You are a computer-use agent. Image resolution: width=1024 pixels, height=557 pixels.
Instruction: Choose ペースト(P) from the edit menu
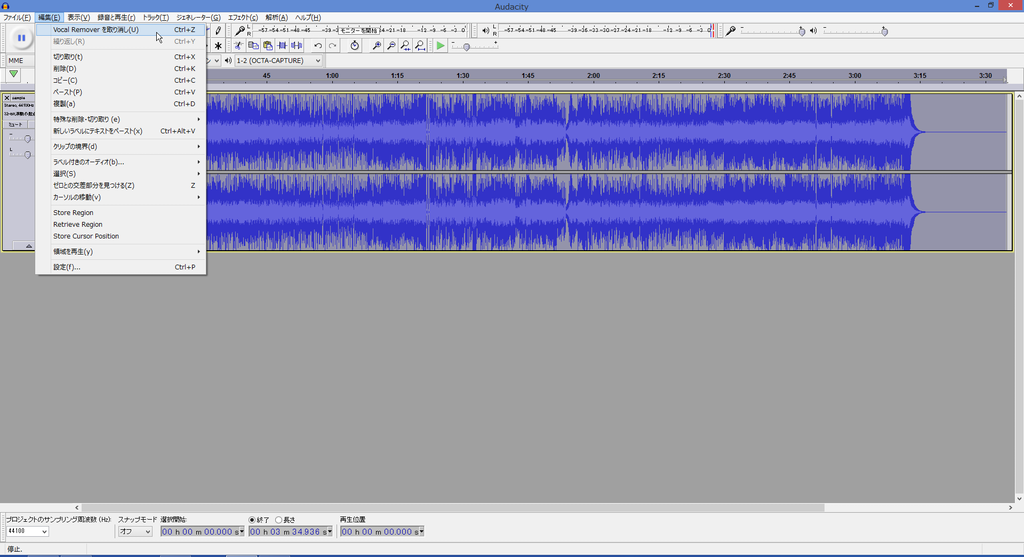121,92
